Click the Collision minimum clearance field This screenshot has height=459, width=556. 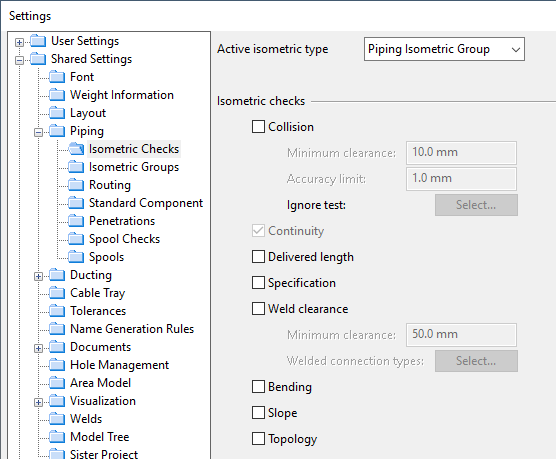(x=461, y=153)
